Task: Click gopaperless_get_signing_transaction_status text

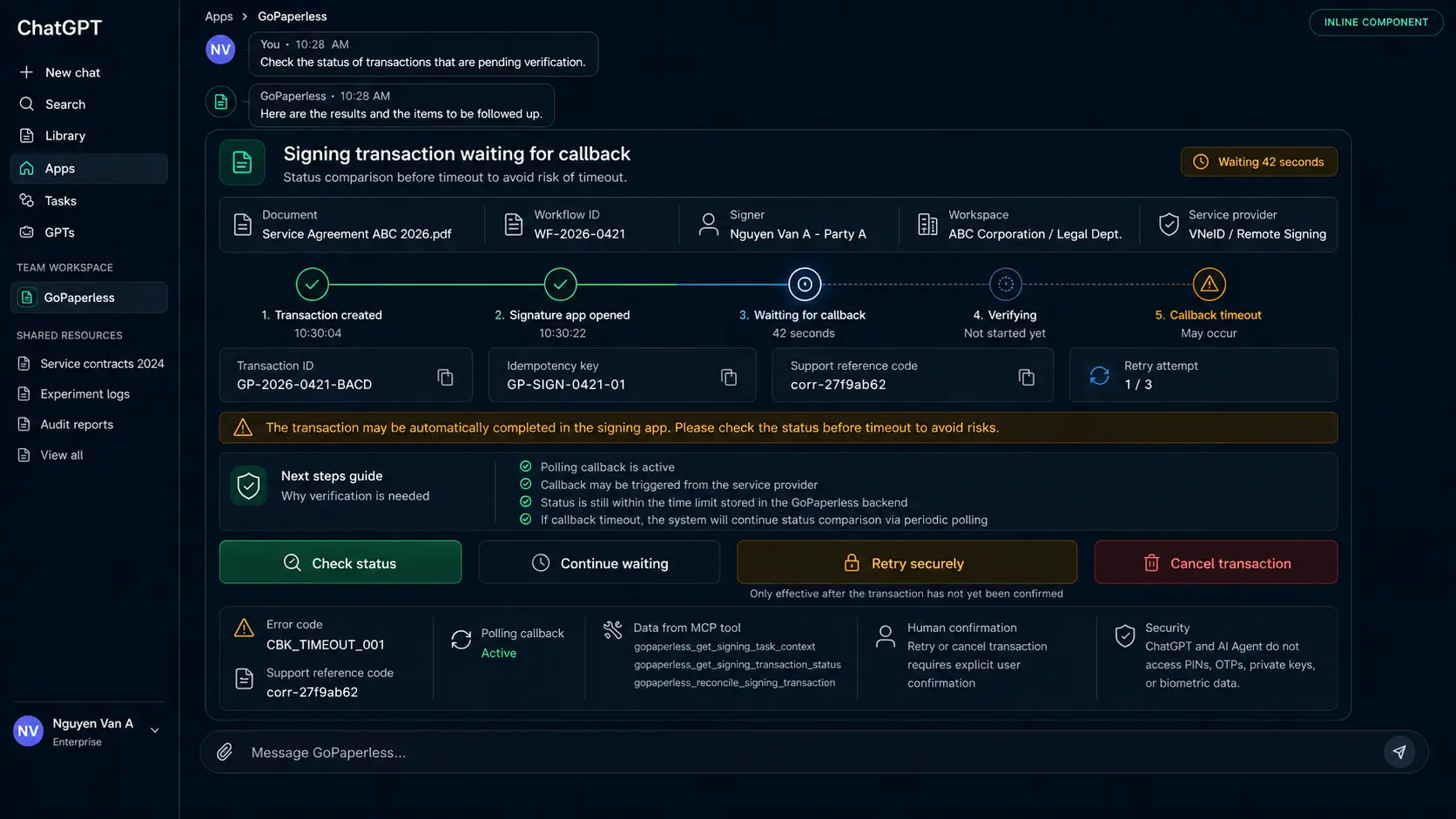Action: (x=738, y=665)
